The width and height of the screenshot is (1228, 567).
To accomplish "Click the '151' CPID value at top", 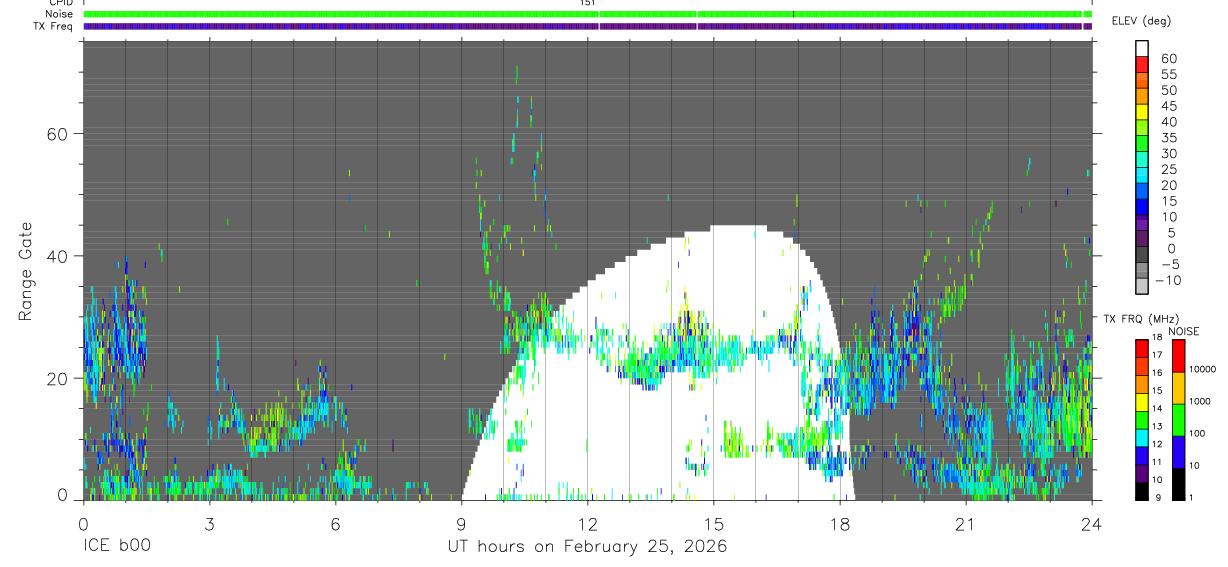I will [x=587, y=3].
